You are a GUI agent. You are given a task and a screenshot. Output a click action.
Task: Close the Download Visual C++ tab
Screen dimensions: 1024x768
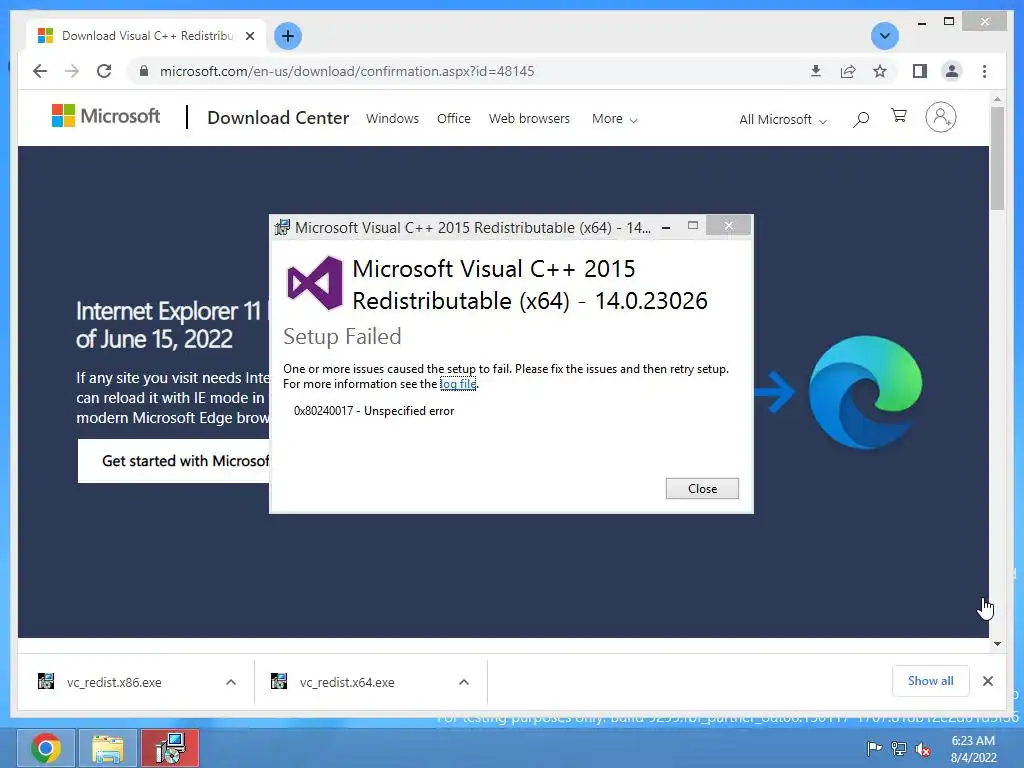(x=249, y=36)
